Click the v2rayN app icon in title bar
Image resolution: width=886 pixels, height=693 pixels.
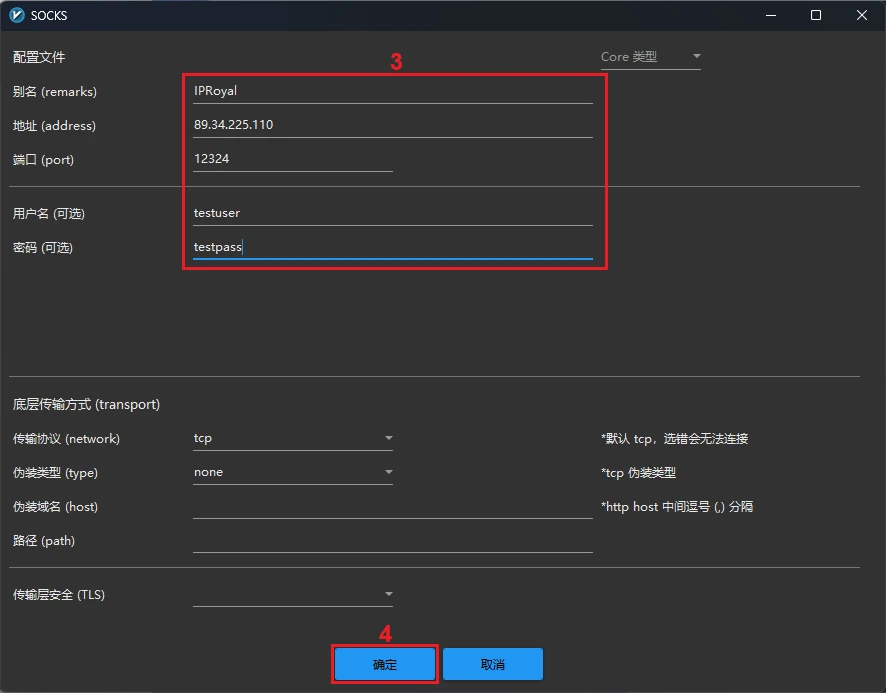click(16, 15)
